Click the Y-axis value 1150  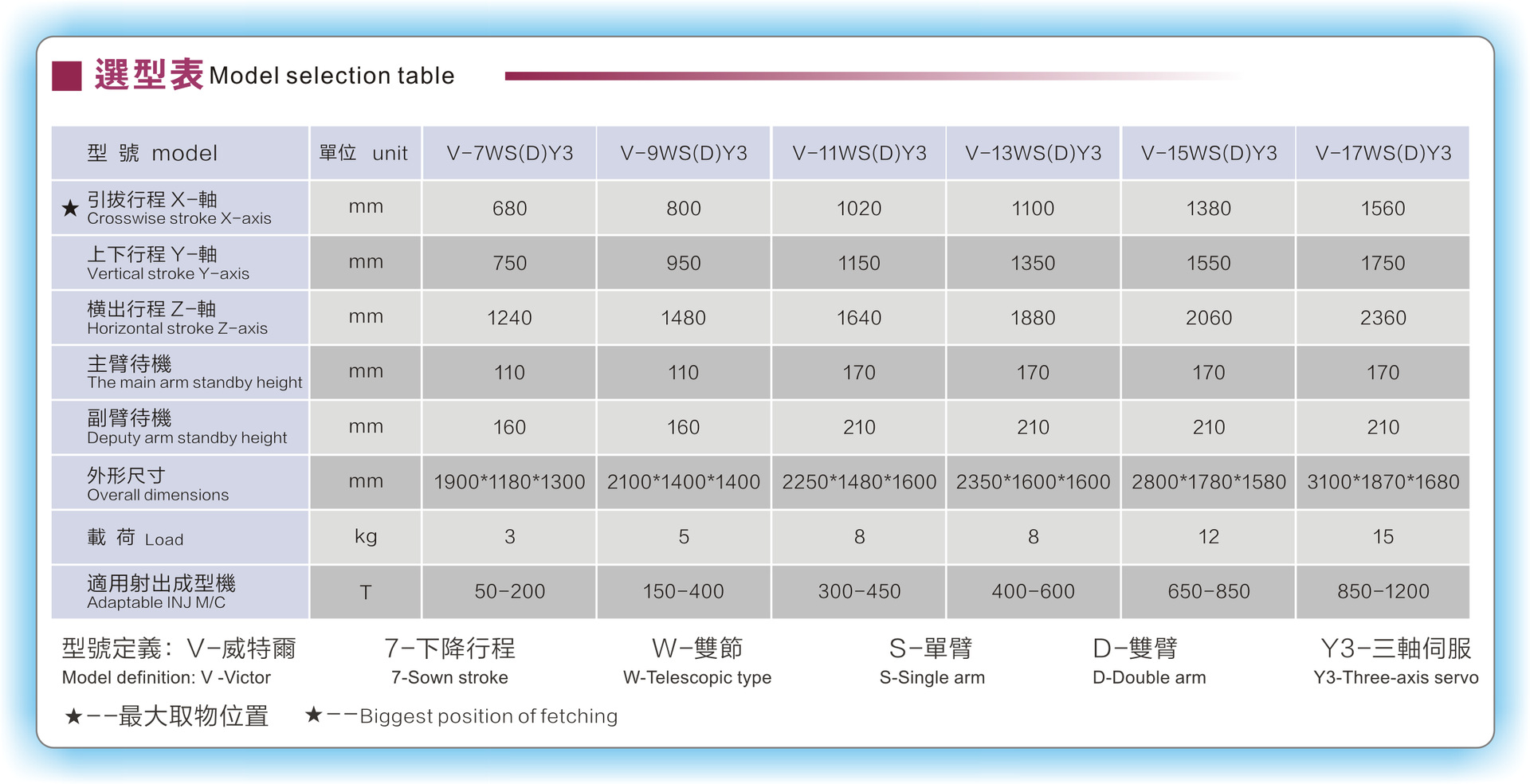859,264
